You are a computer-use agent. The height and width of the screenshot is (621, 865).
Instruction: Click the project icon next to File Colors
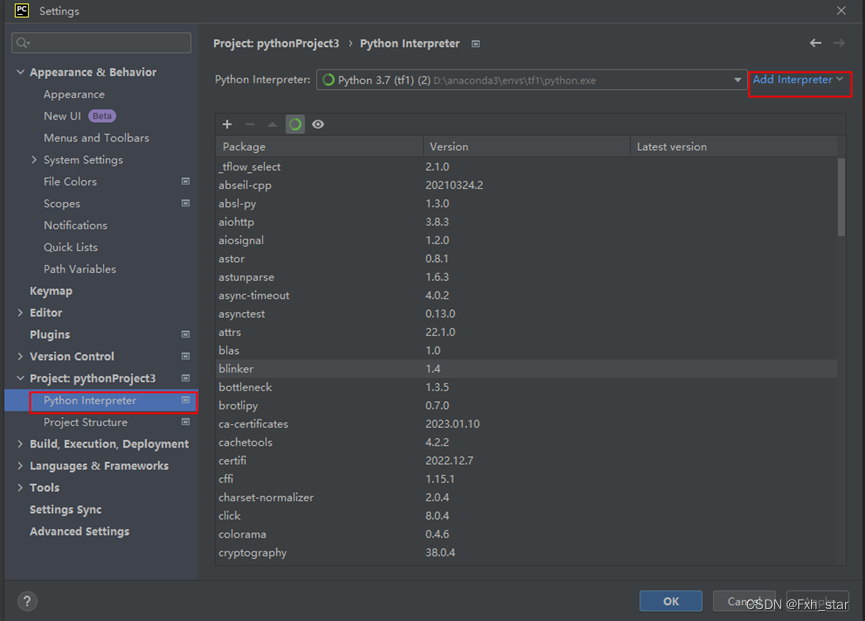[x=186, y=181]
